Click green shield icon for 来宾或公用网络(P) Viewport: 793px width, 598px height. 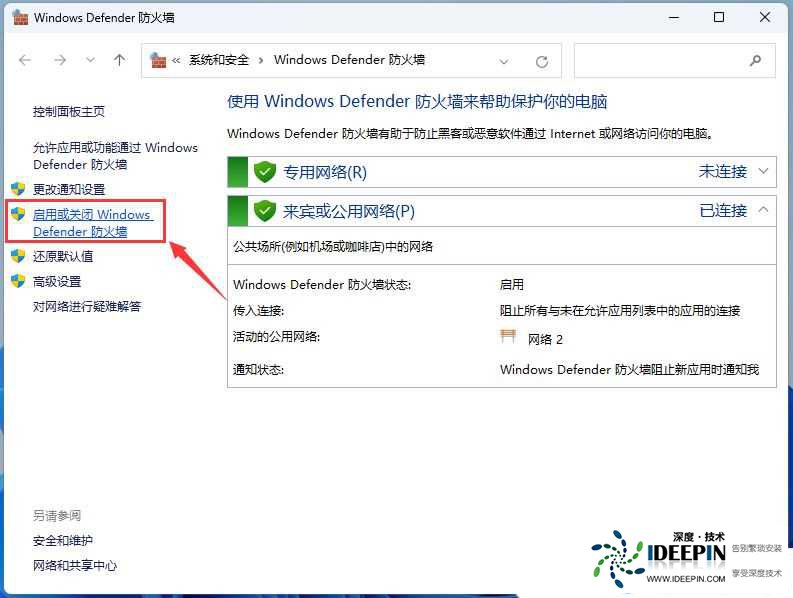click(x=265, y=211)
